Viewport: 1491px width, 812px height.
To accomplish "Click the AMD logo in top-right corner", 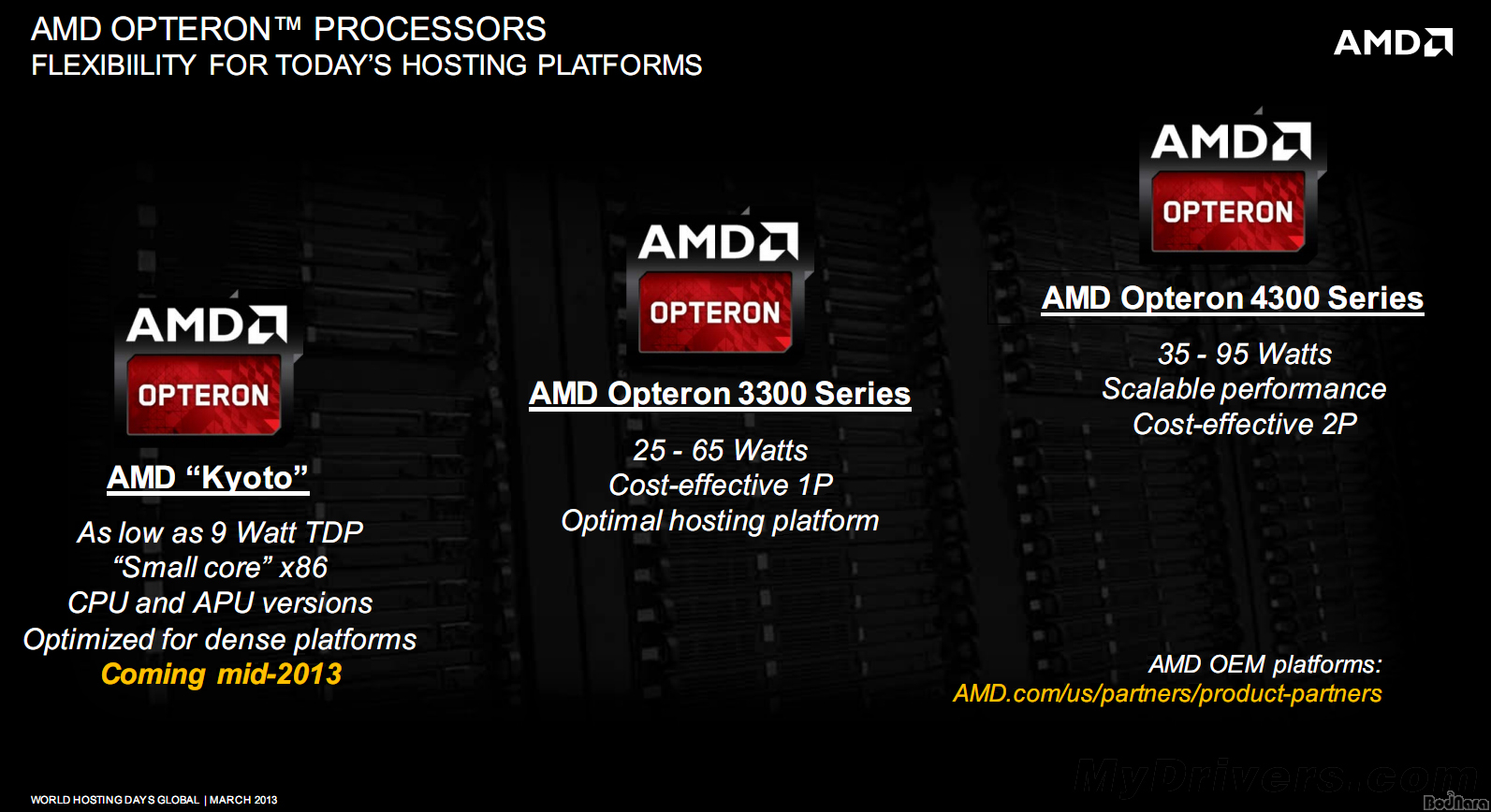I will tap(1393, 42).
